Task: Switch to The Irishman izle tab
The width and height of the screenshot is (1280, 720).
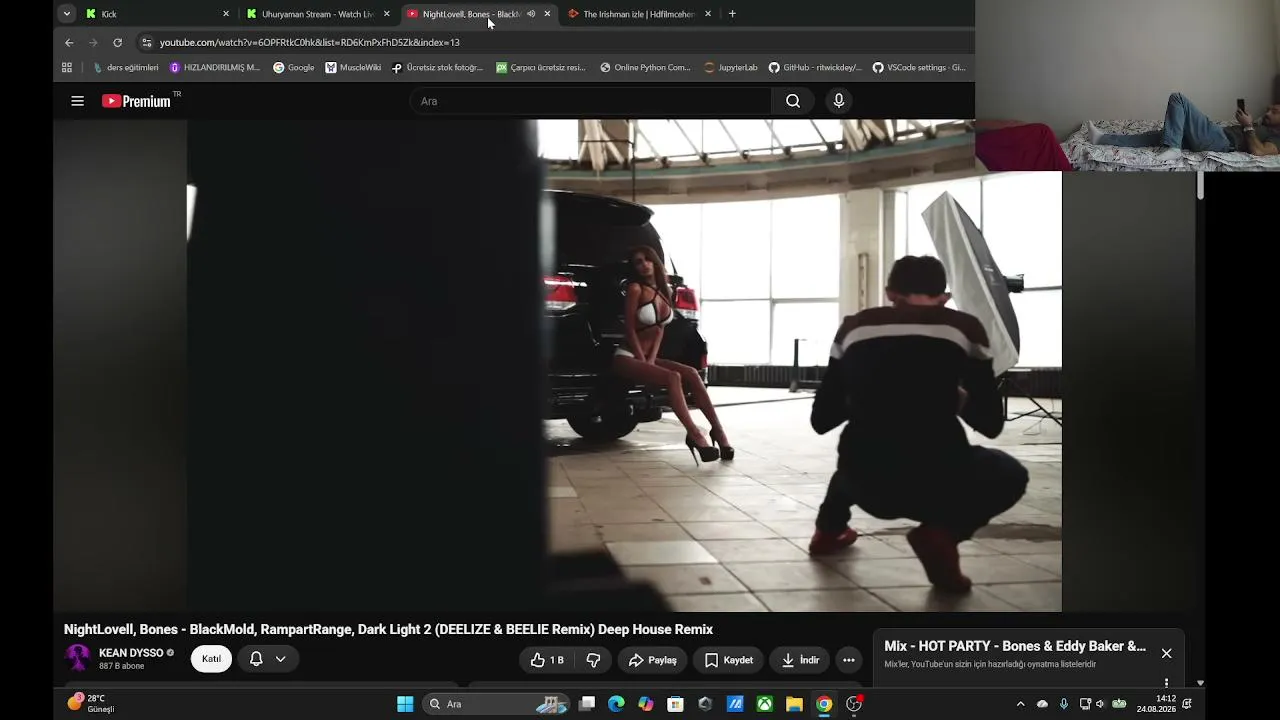Action: click(638, 14)
